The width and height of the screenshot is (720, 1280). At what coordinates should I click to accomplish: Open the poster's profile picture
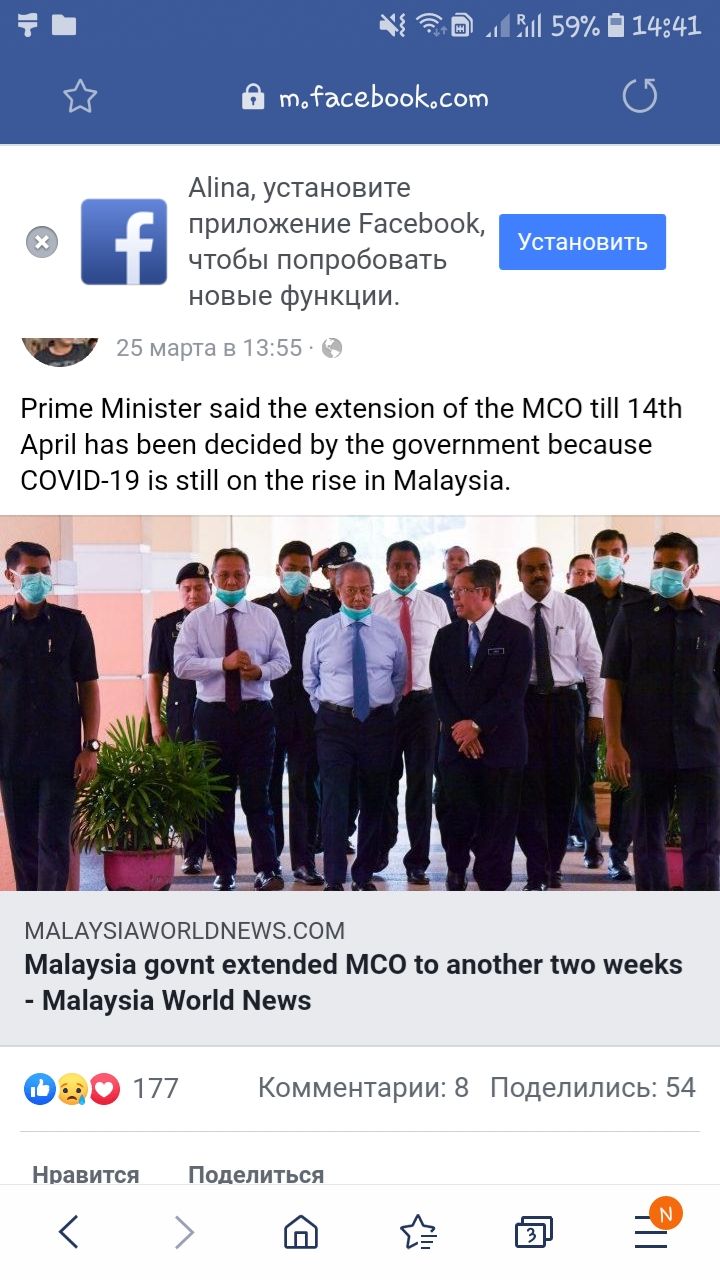pos(60,350)
